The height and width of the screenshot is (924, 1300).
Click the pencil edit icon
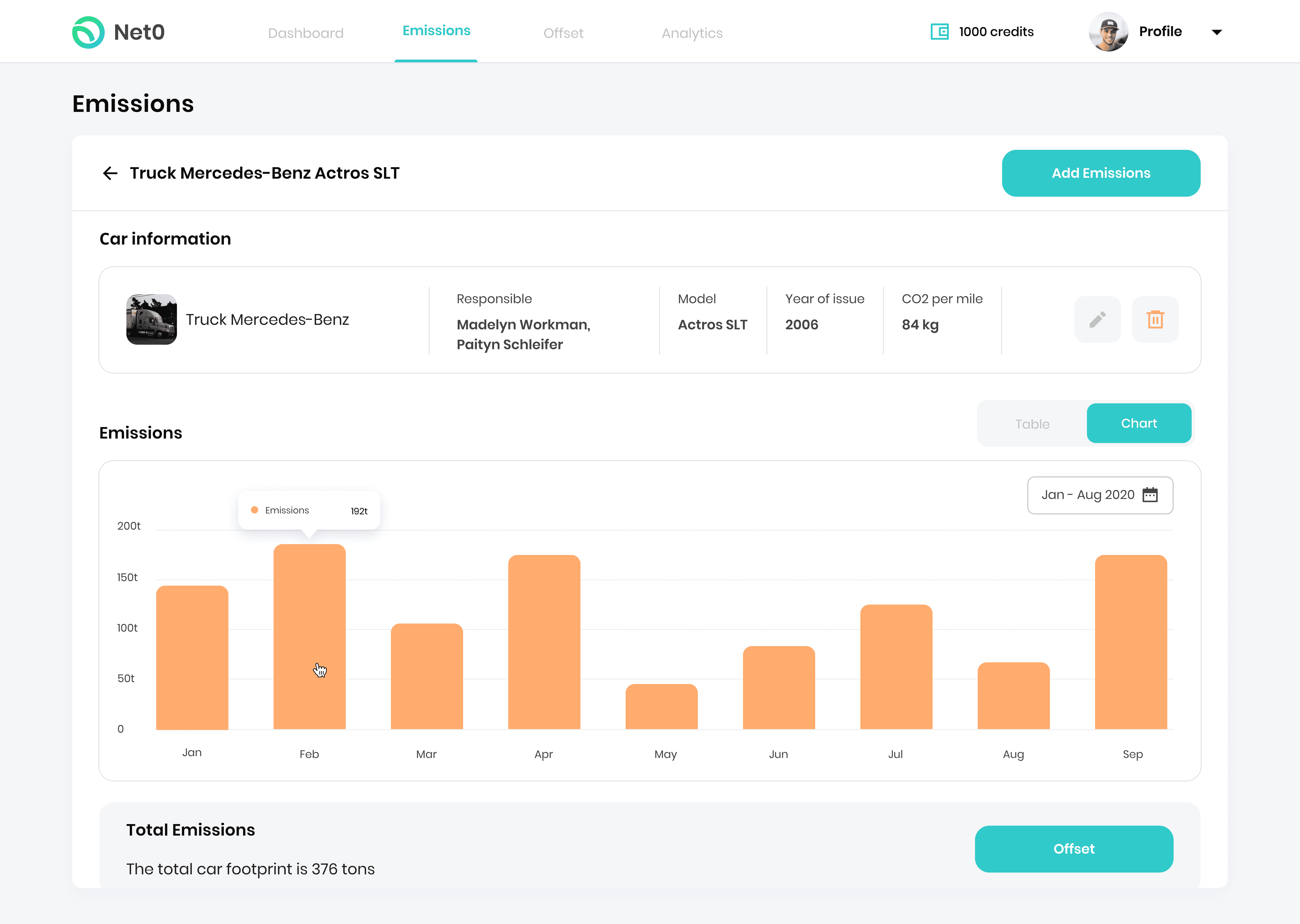point(1097,319)
